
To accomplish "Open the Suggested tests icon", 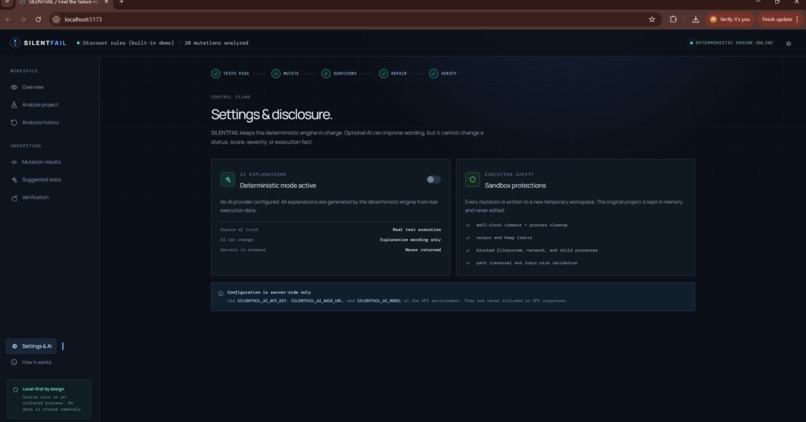I will [14, 180].
